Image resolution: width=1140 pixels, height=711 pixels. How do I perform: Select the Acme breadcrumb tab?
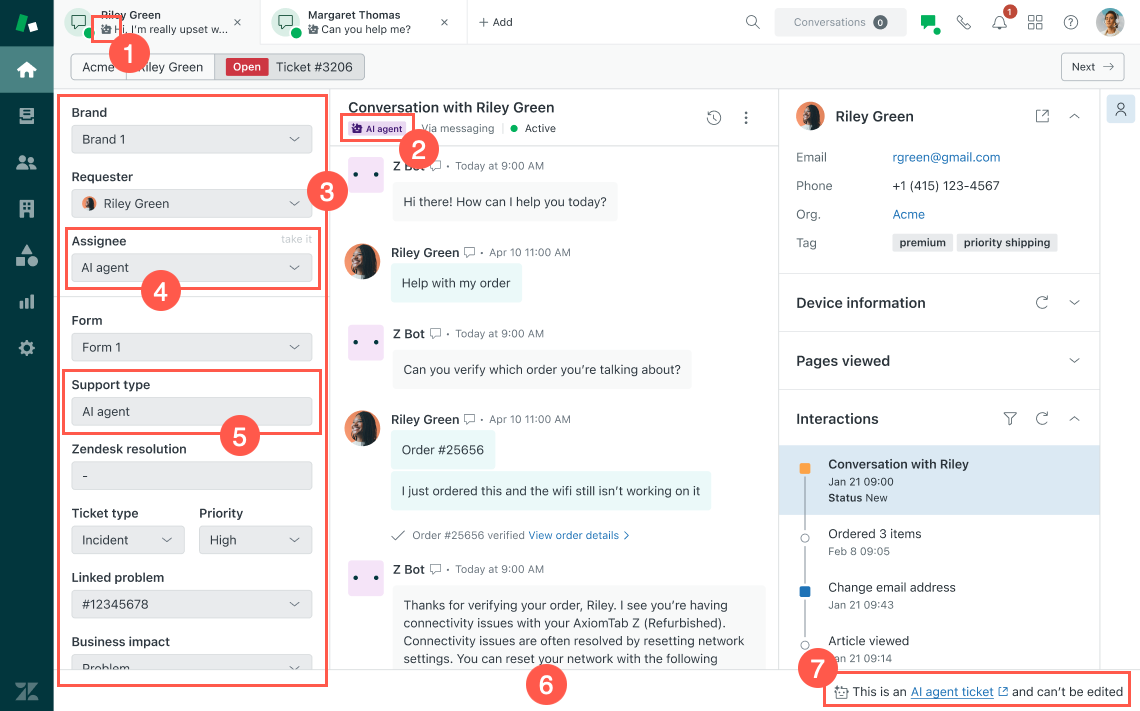click(x=98, y=67)
